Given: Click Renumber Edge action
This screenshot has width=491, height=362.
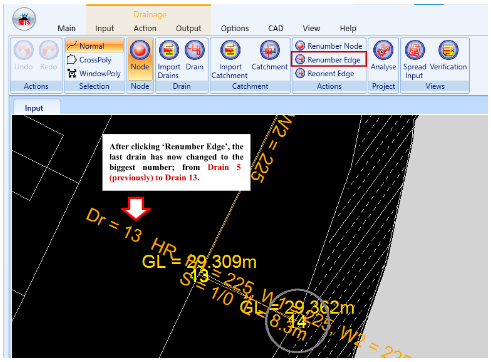Looking at the screenshot, I should 328,60.
